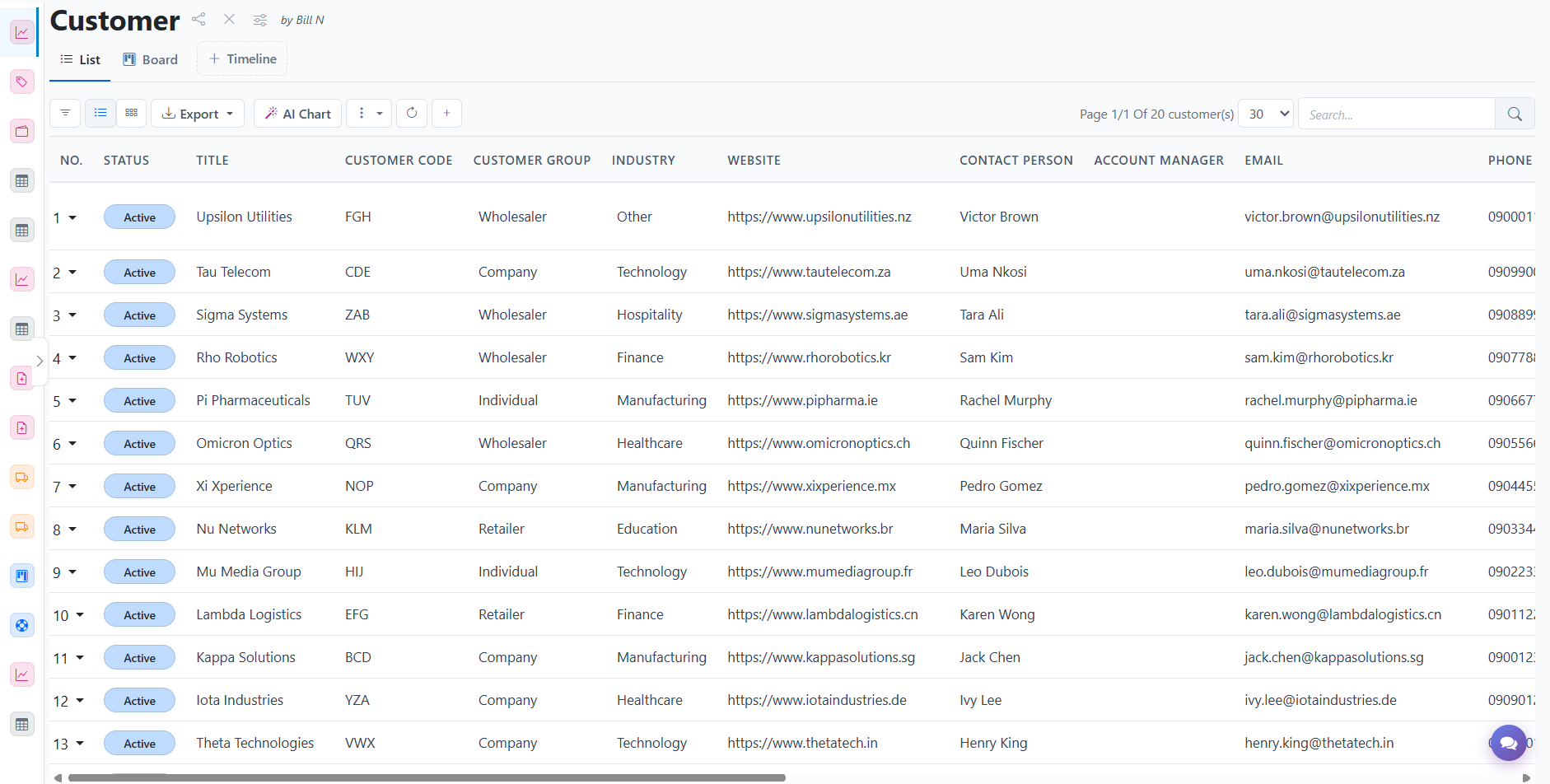Click the blue lifebuoy help icon in sidebar
Viewport: 1550px width, 784px height.
(x=22, y=625)
